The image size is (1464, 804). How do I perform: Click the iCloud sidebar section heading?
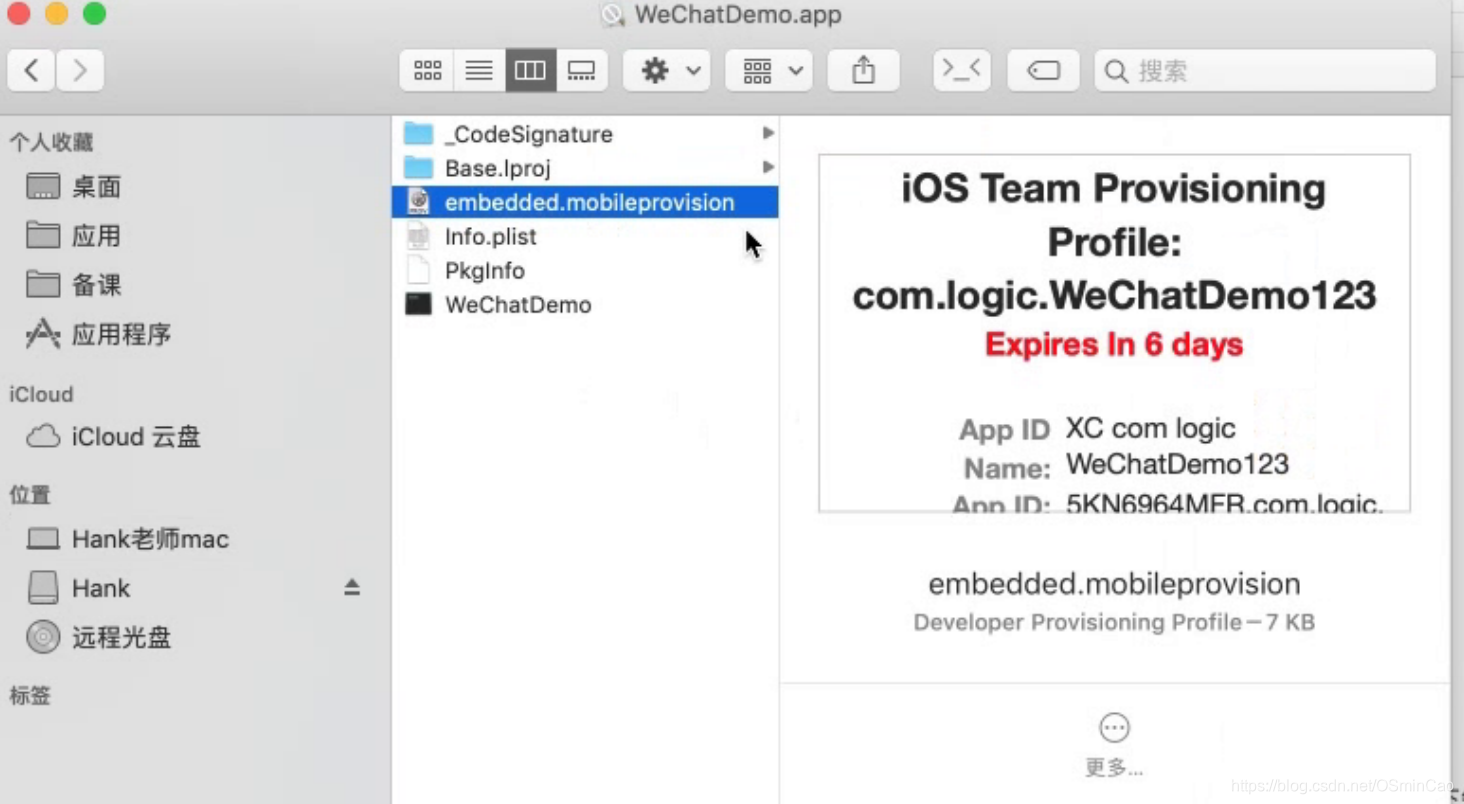click(x=41, y=394)
